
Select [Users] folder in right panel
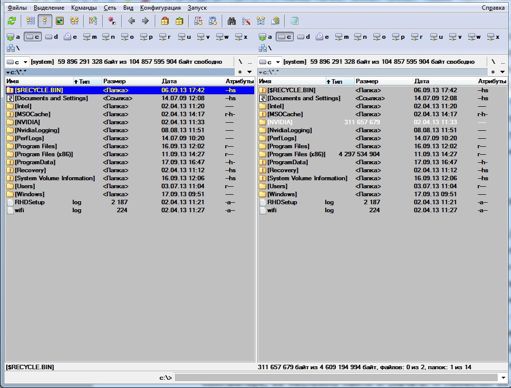pos(383,186)
